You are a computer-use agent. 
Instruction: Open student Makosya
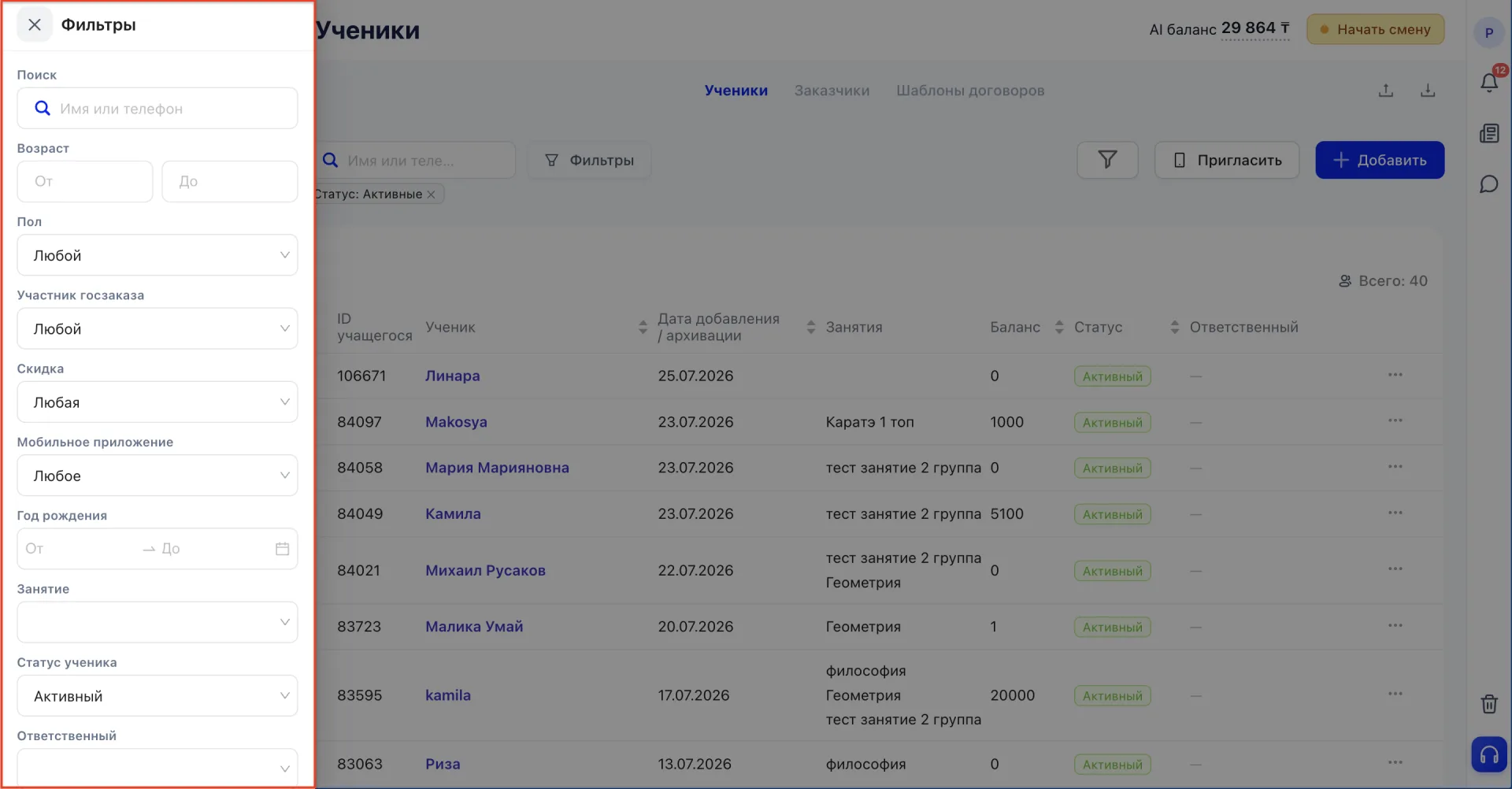(x=456, y=422)
